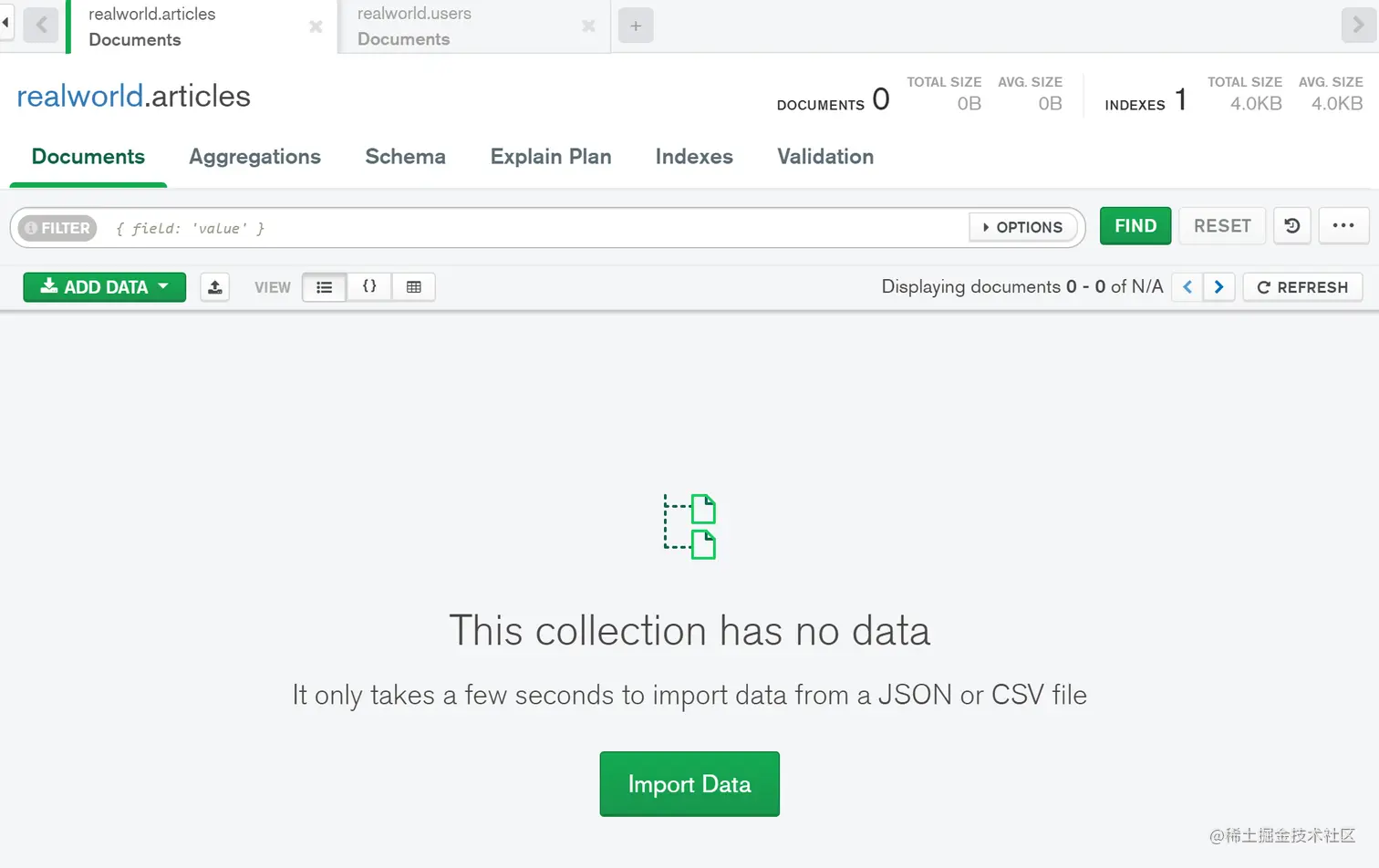Close the realworld.articles tab
The width and height of the screenshot is (1379, 868).
coord(316,26)
